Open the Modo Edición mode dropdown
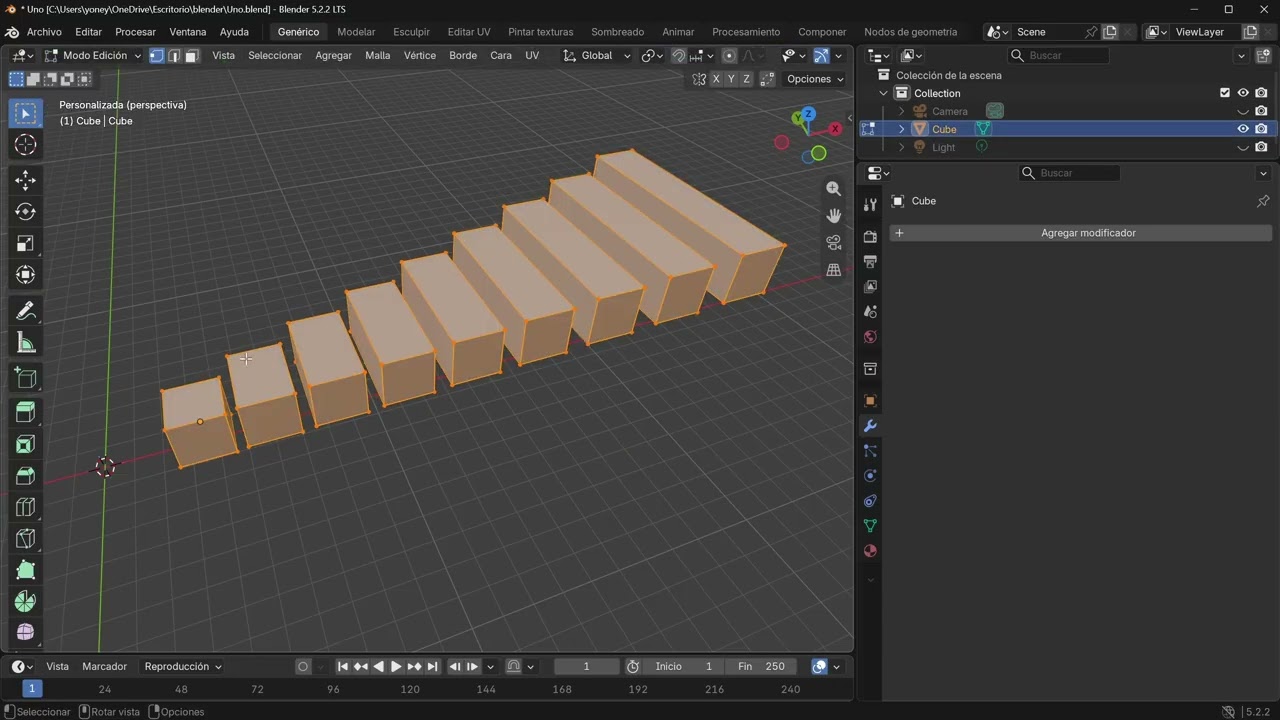This screenshot has width=1280, height=720. [93, 56]
